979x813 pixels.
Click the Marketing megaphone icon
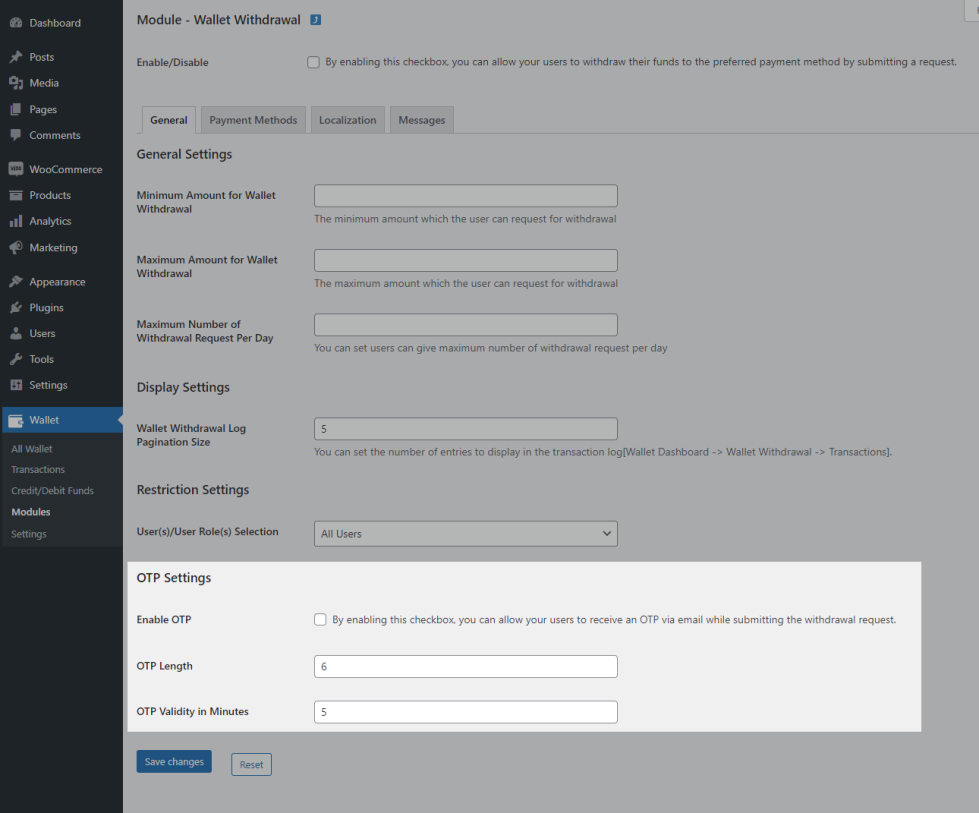tap(16, 247)
